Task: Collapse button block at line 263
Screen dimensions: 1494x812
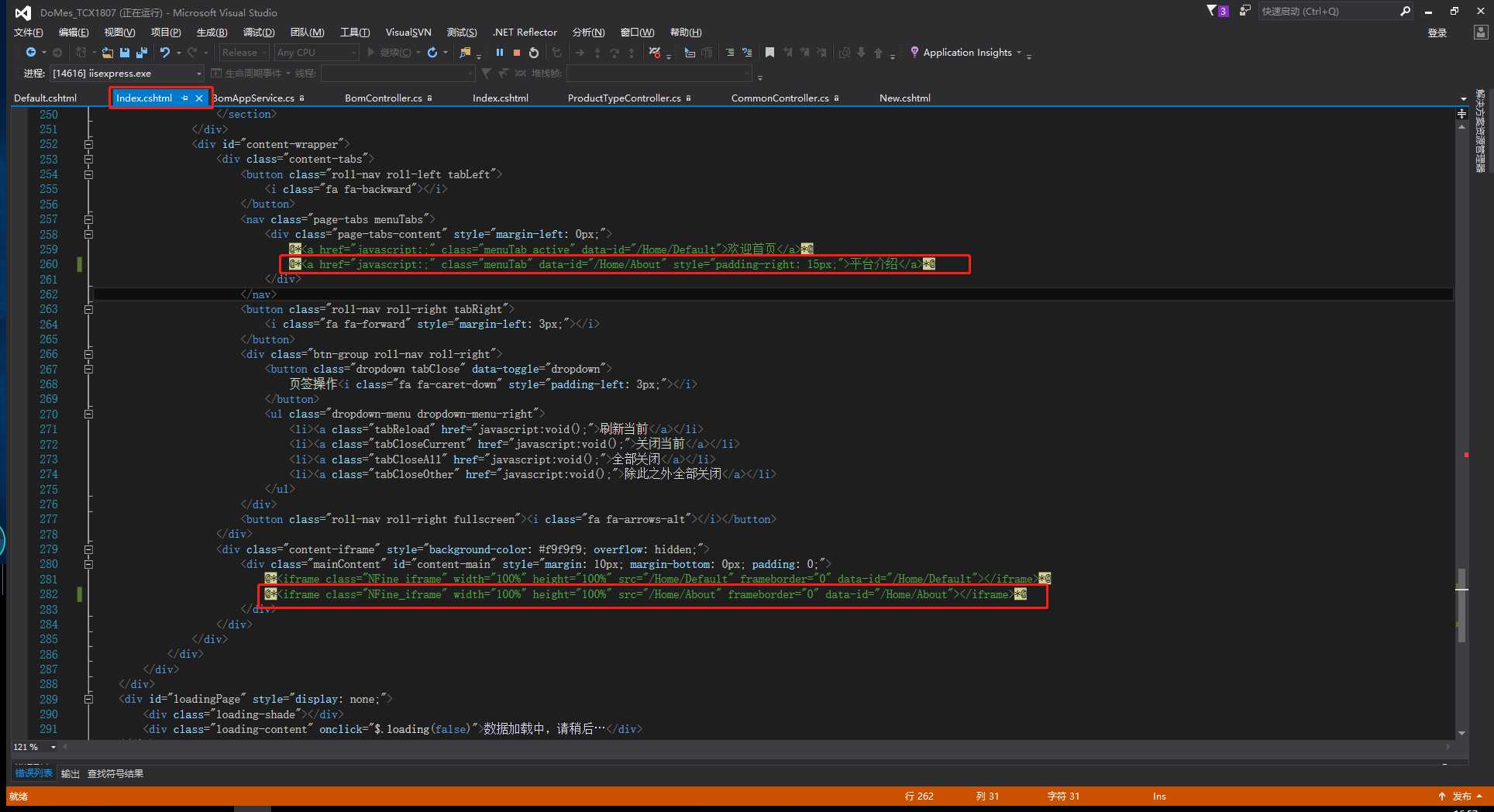Action: (88, 309)
